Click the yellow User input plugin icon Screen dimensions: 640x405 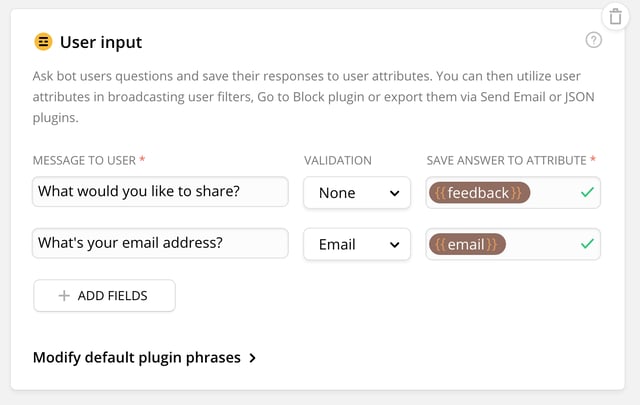point(43,42)
